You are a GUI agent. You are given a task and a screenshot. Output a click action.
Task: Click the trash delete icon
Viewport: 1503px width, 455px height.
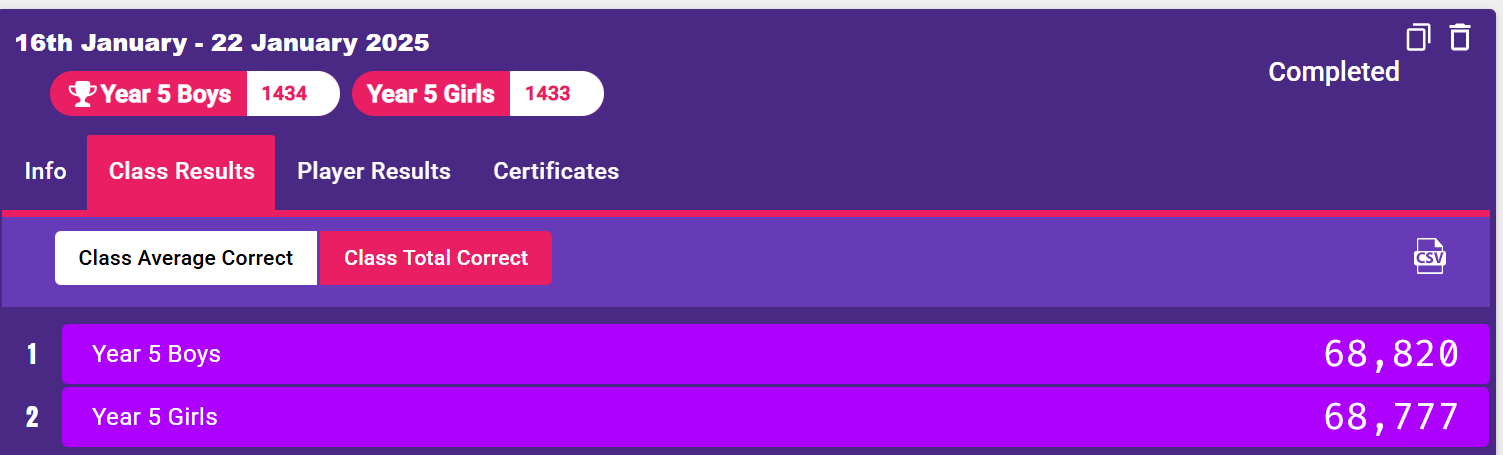click(x=1461, y=37)
